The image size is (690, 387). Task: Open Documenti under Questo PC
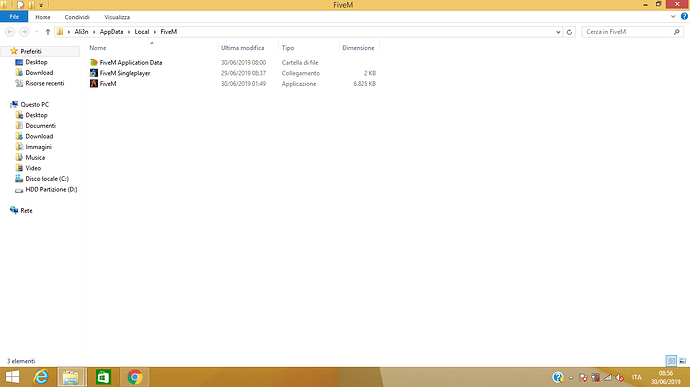click(x=40, y=125)
